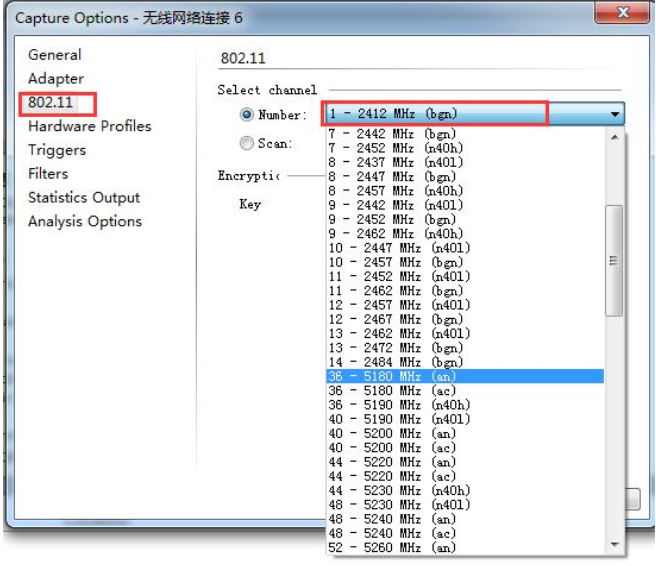
Task: Select the 802.11 category in sidebar
Action: [50, 102]
